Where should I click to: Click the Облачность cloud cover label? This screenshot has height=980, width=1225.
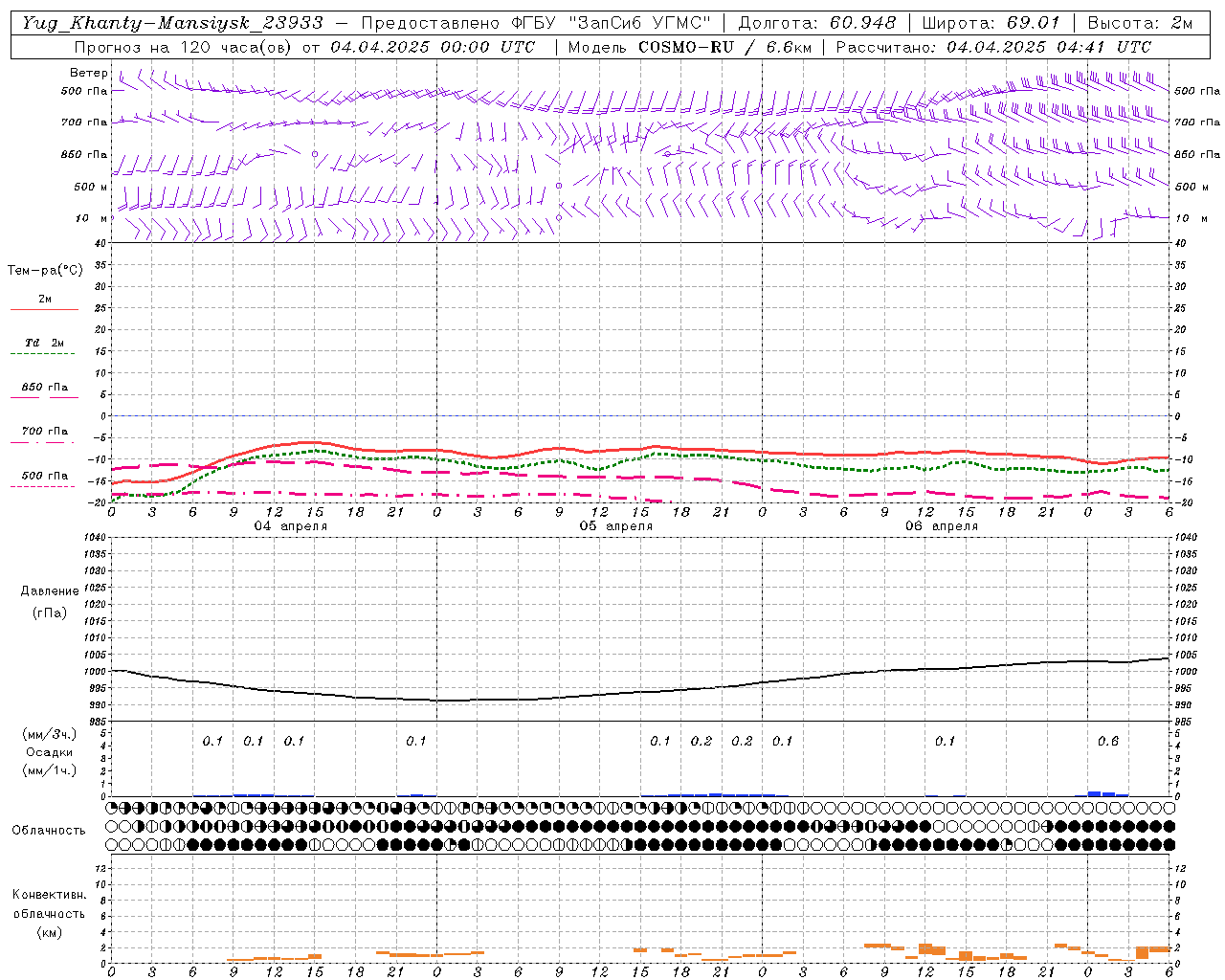click(49, 831)
